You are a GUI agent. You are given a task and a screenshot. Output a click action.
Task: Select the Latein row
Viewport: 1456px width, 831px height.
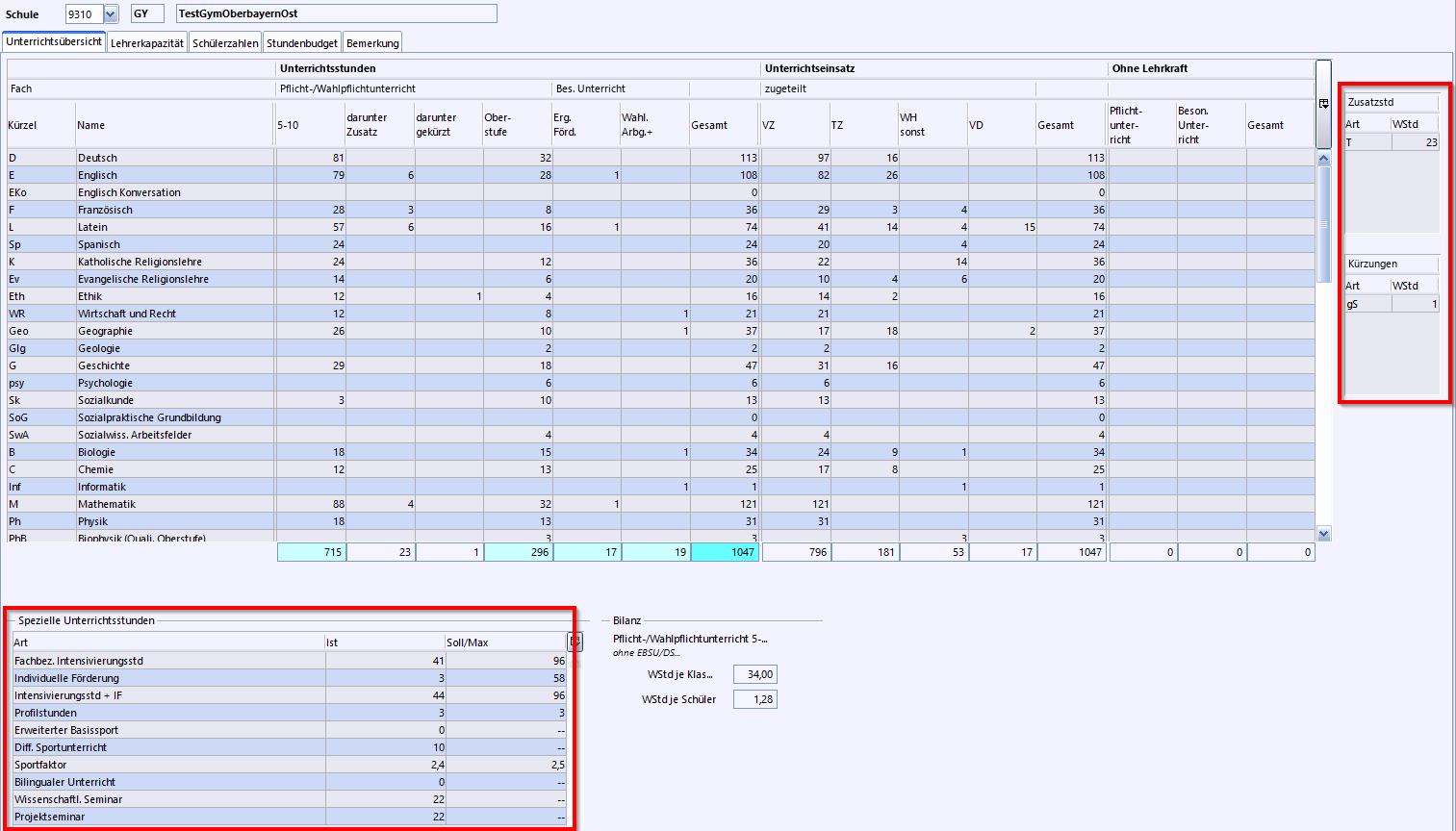[660, 227]
